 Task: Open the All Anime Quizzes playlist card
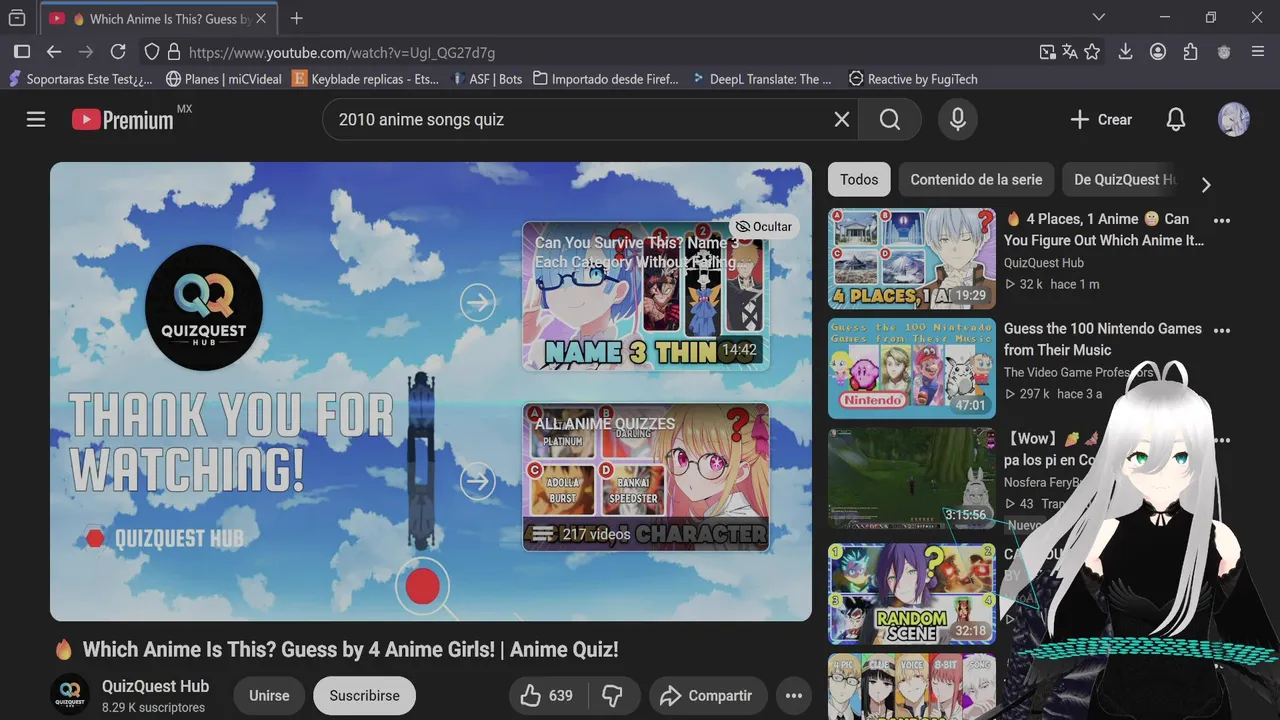coord(646,477)
